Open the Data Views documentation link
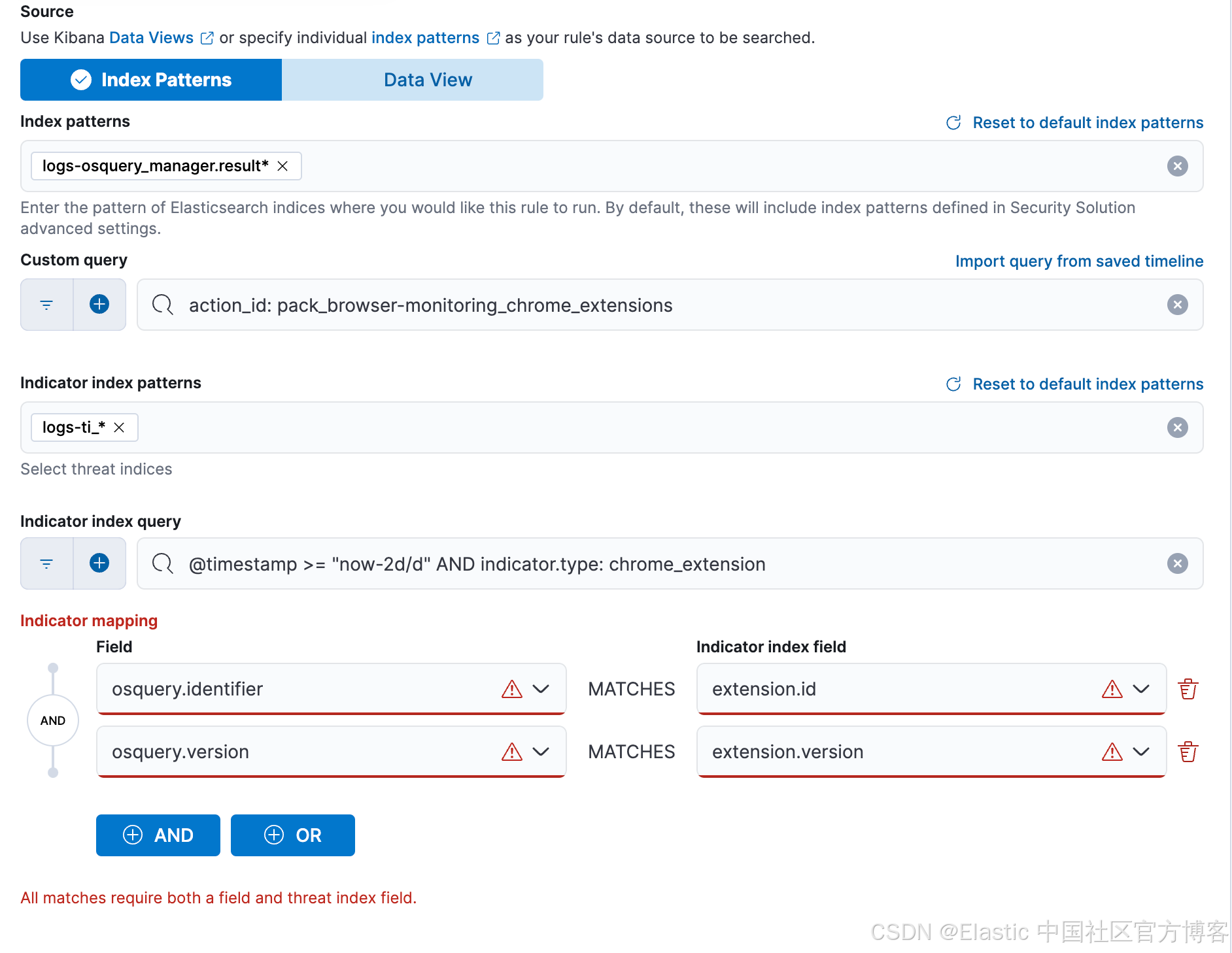This screenshot has height=953, width=1232. [151, 38]
